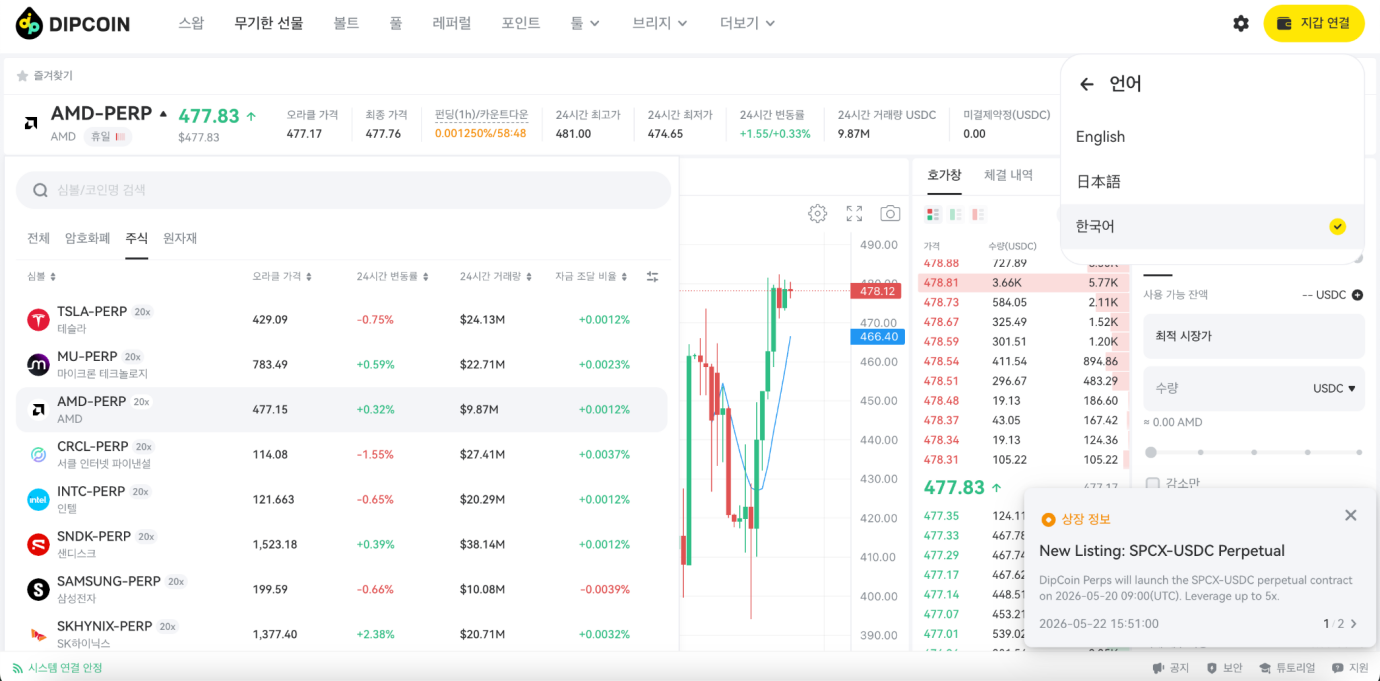Click the Tesla logo in TSLA-PERP row
1380x681 pixels.
tap(38, 320)
